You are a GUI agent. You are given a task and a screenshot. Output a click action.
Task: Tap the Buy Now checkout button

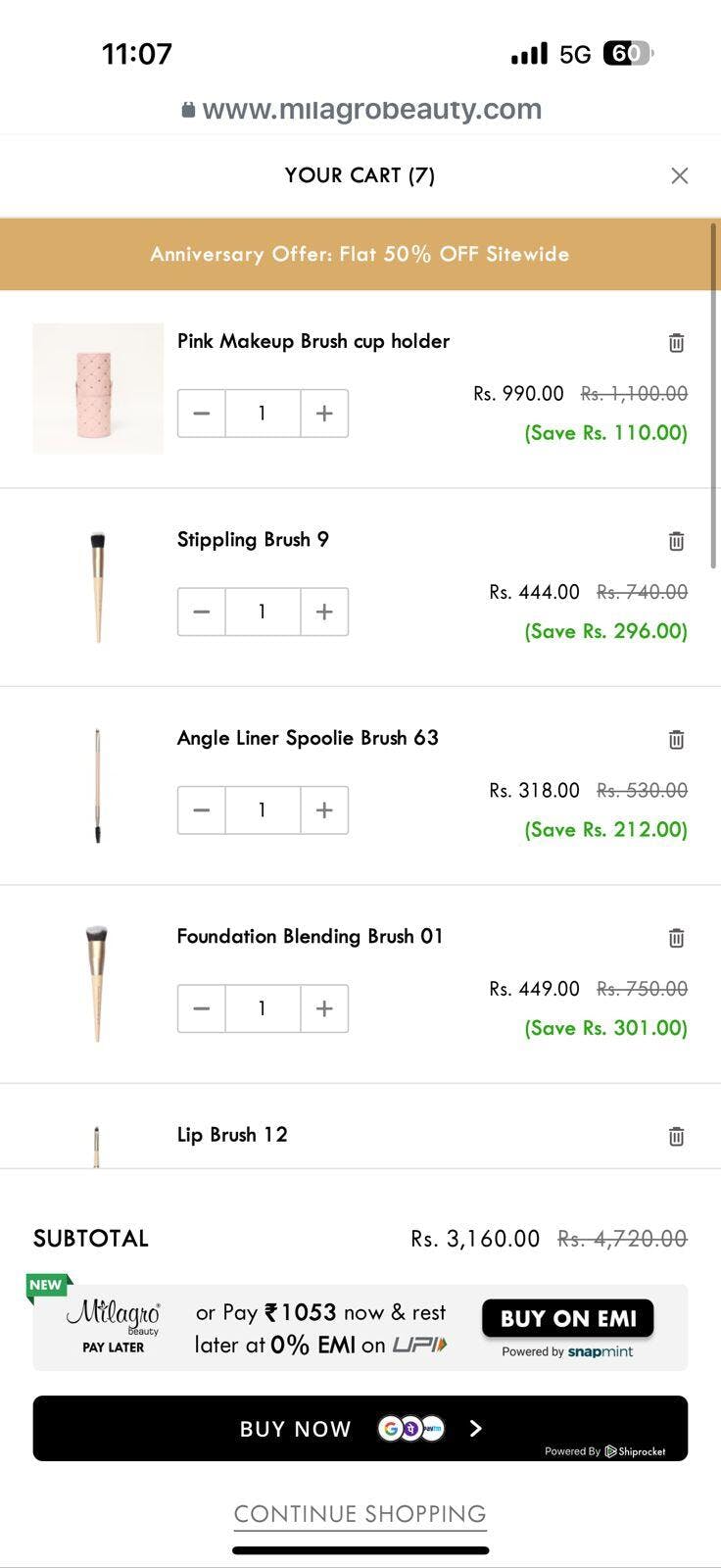click(x=360, y=1428)
